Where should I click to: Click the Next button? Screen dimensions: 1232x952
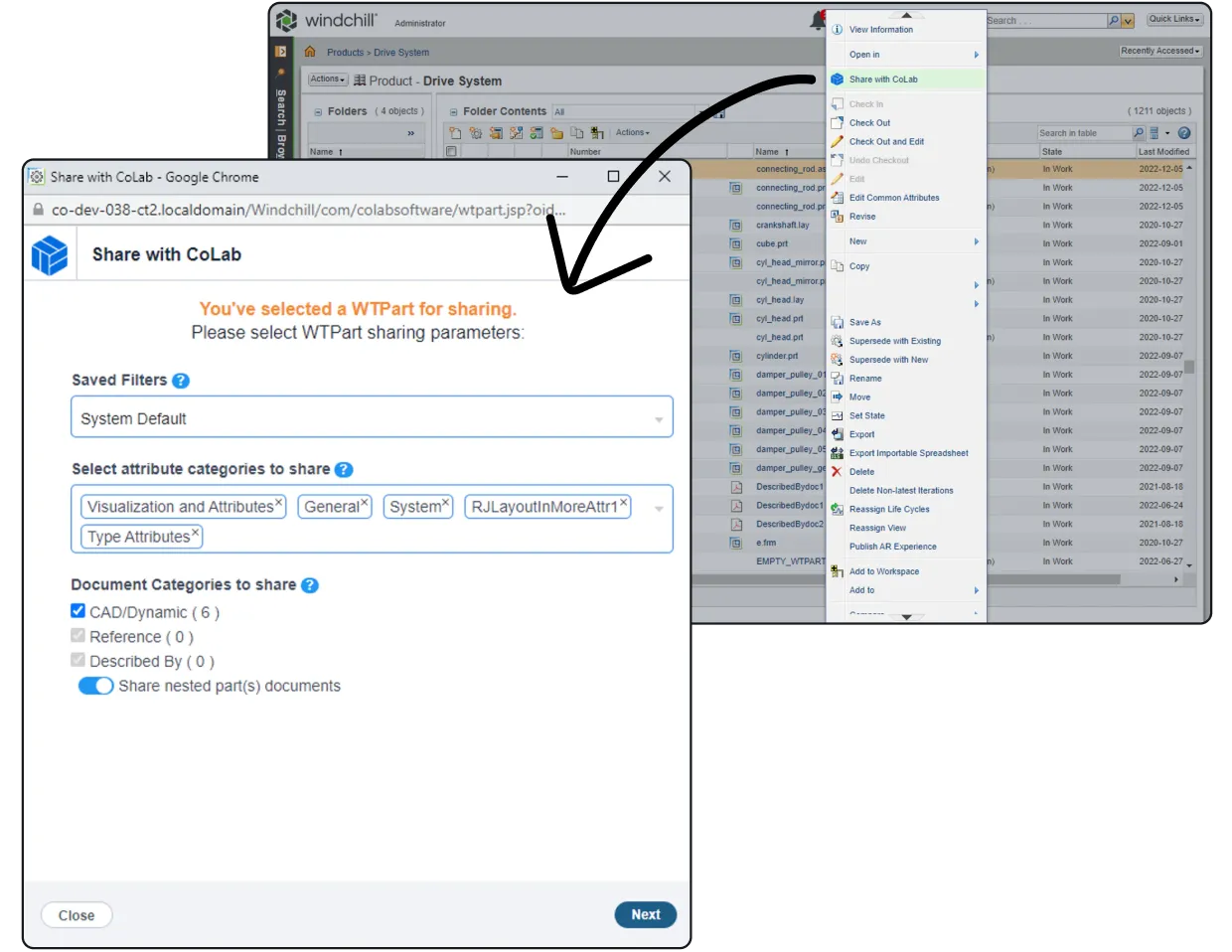[645, 914]
